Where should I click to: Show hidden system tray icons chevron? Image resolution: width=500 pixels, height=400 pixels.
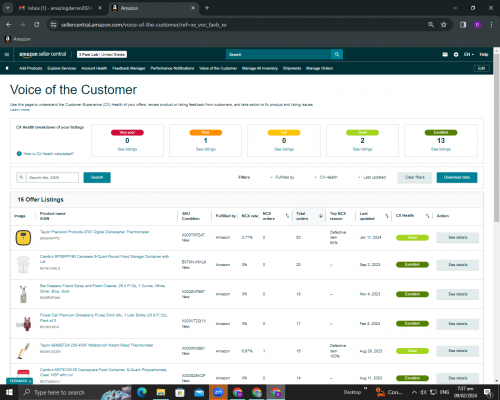click(414, 392)
